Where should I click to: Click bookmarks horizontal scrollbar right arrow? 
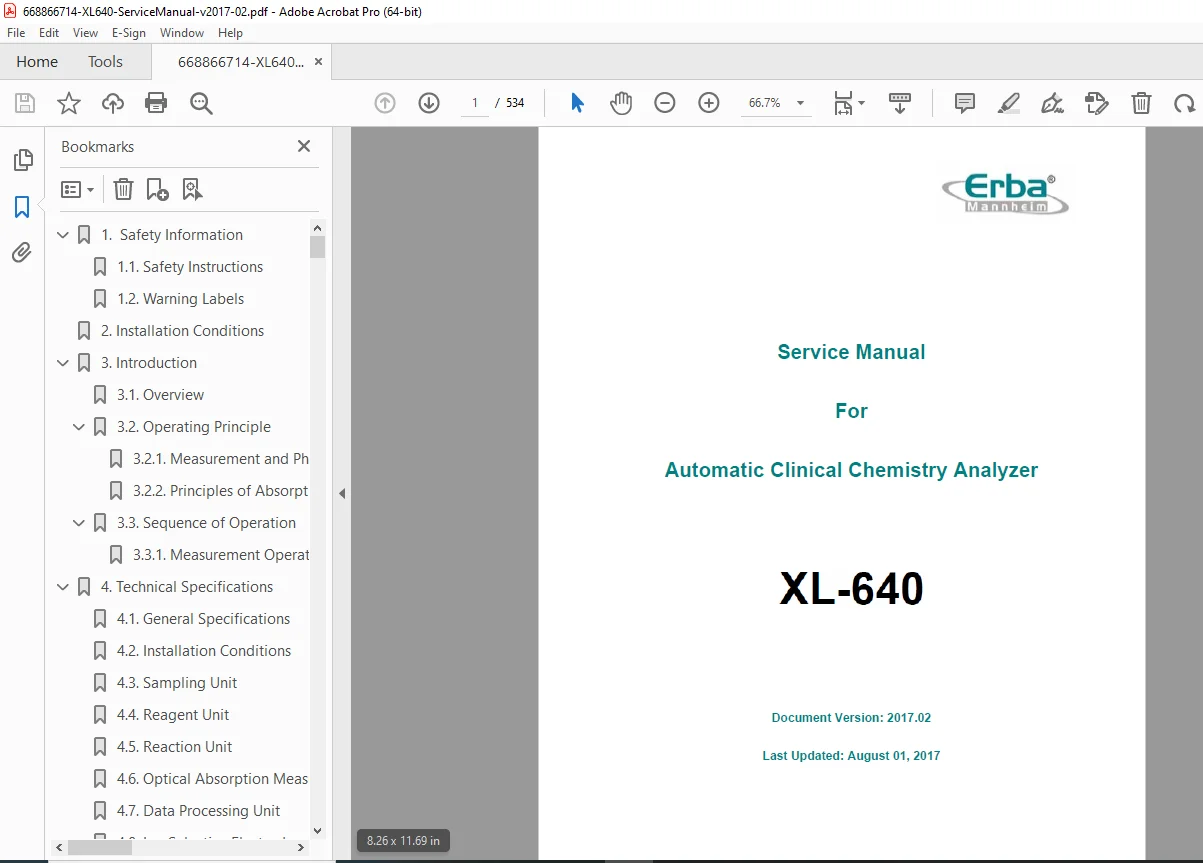point(300,848)
